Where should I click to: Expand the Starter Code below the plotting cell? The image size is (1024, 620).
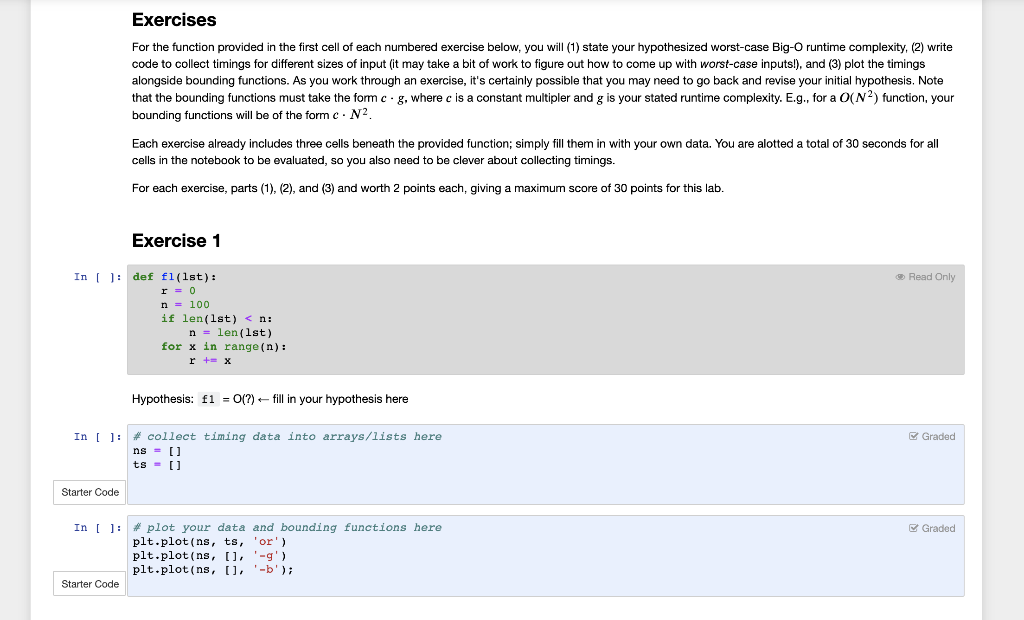[88, 583]
